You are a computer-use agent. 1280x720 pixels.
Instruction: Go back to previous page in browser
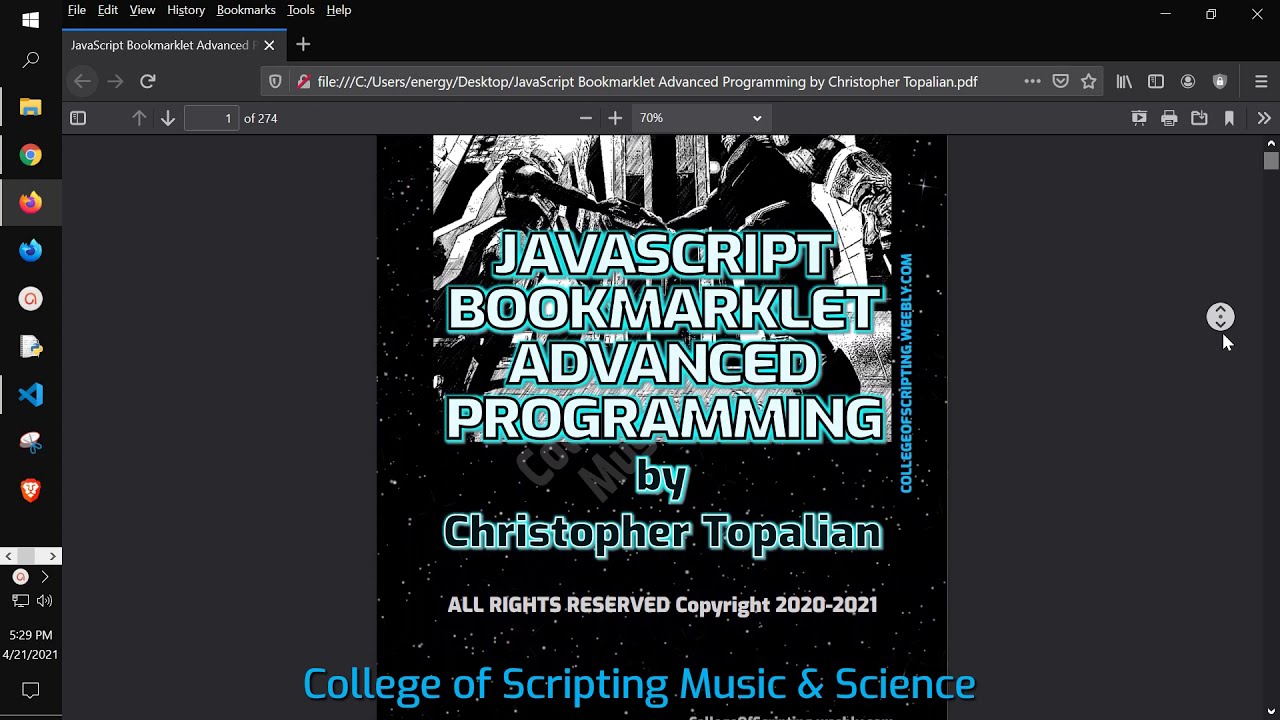click(x=83, y=81)
